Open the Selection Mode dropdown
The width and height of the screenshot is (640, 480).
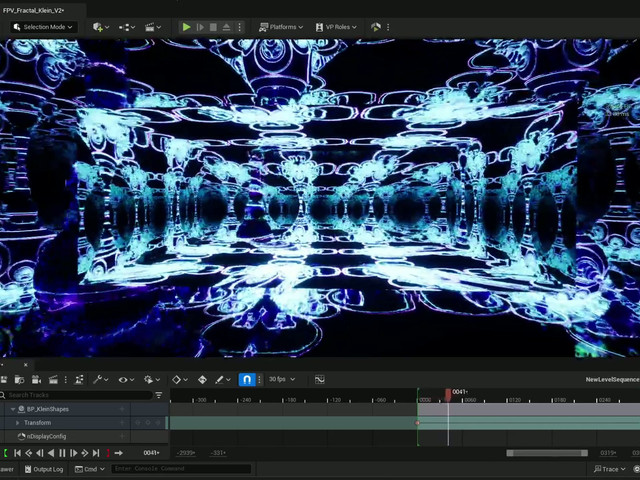click(x=42, y=27)
